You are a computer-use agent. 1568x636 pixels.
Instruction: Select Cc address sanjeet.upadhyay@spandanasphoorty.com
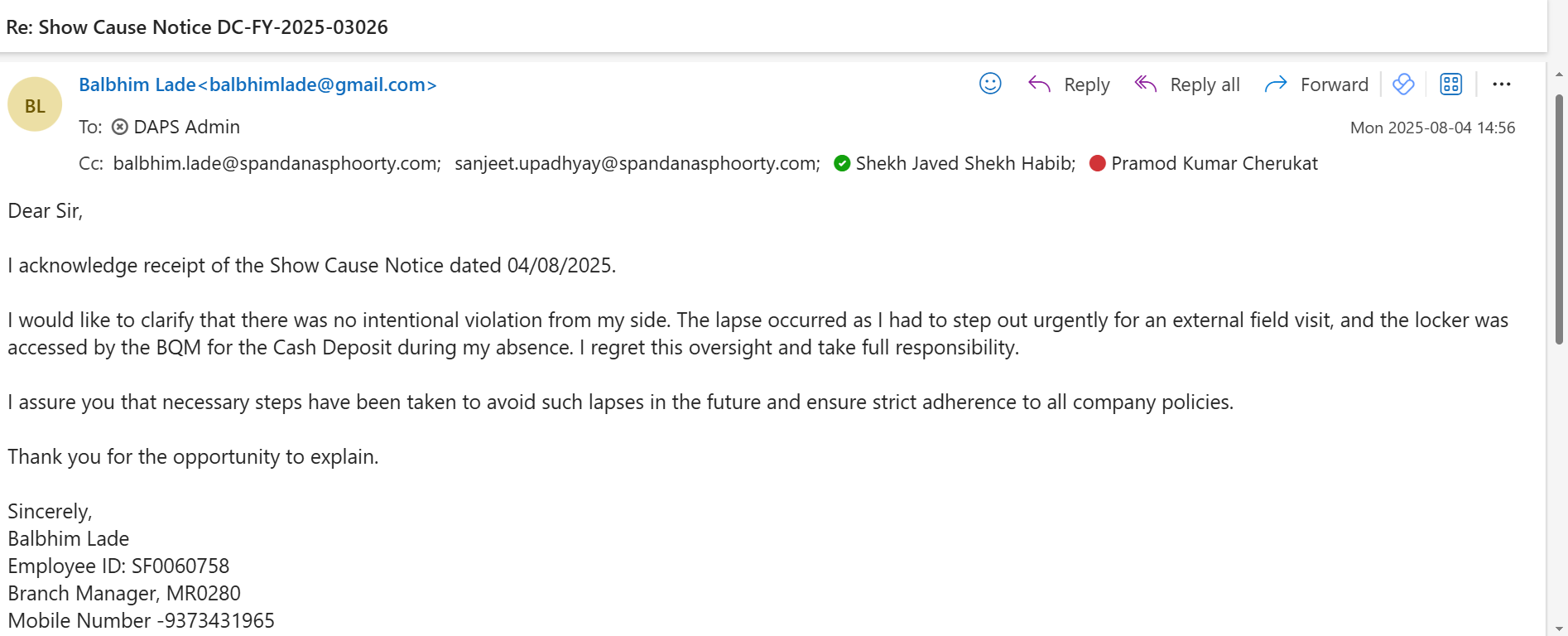pyautogui.click(x=637, y=163)
